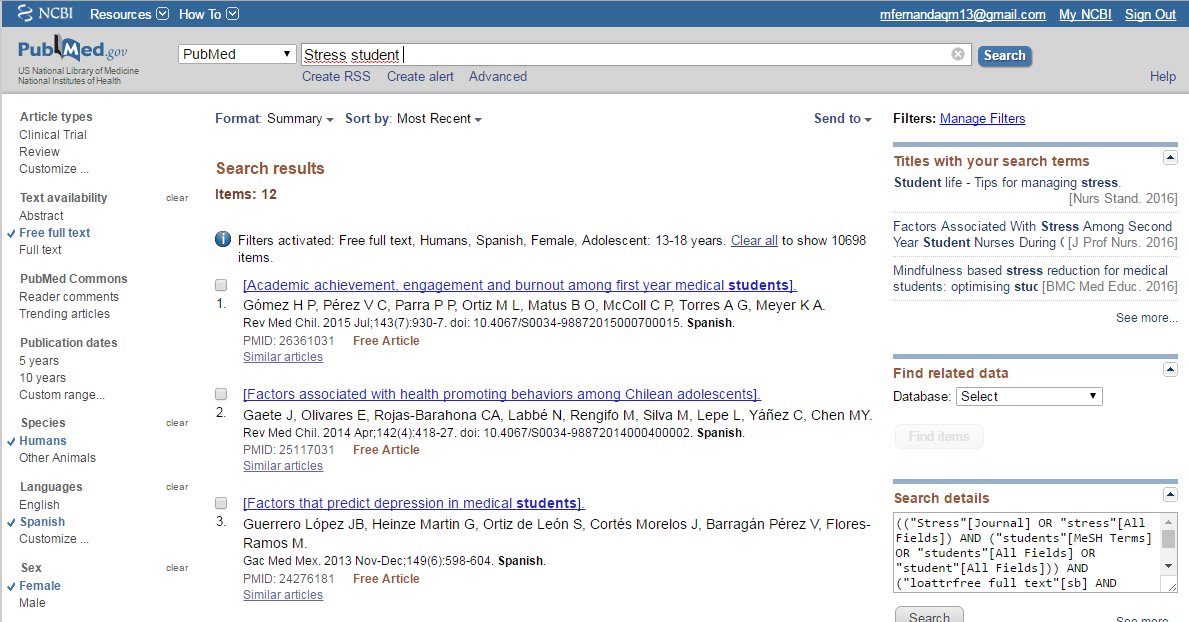Open My NCBI link

1085,14
